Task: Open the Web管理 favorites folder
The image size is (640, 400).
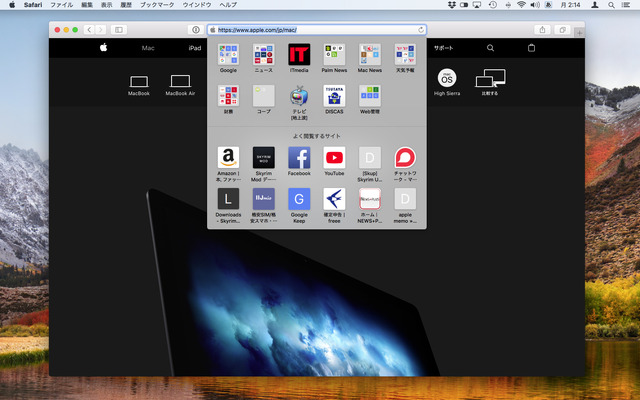Action: [370, 96]
